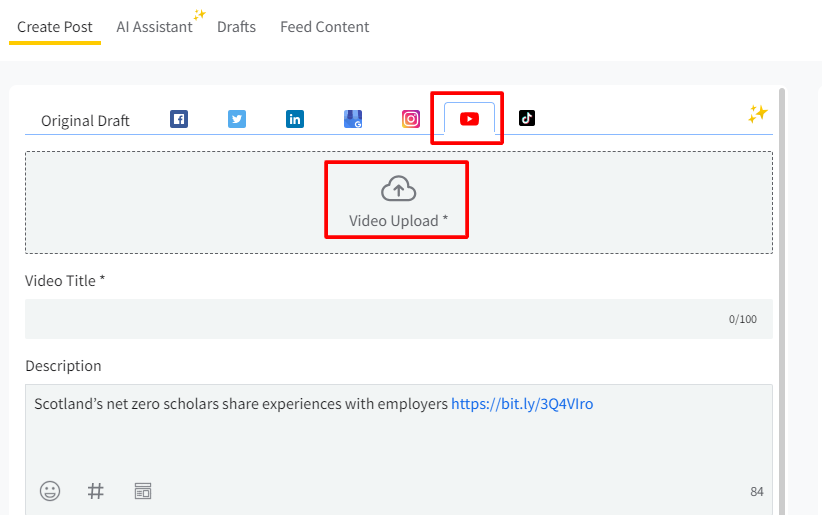Select the Google Business Profile tab
Image resolution: width=822 pixels, height=515 pixels.
click(353, 119)
